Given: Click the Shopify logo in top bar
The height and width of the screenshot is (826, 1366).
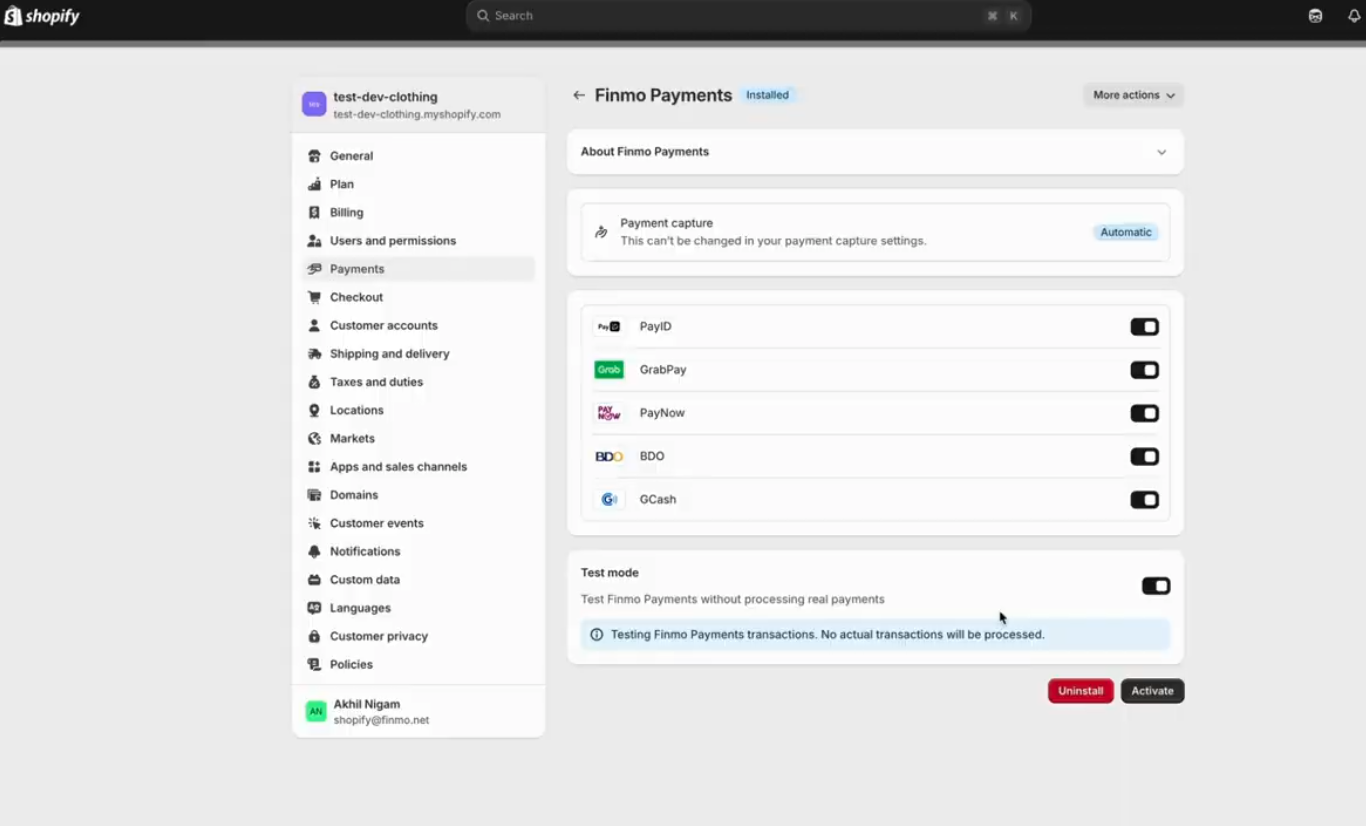Looking at the screenshot, I should coord(42,16).
